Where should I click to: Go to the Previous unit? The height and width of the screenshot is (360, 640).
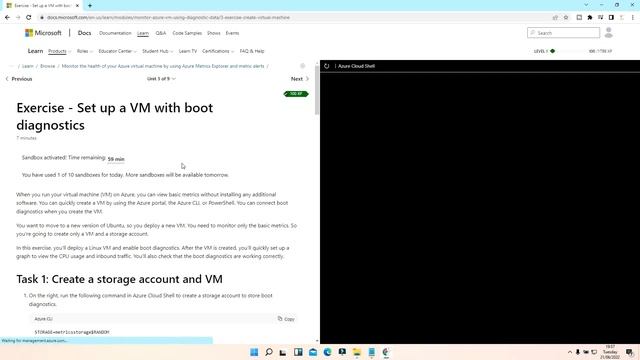(19, 79)
